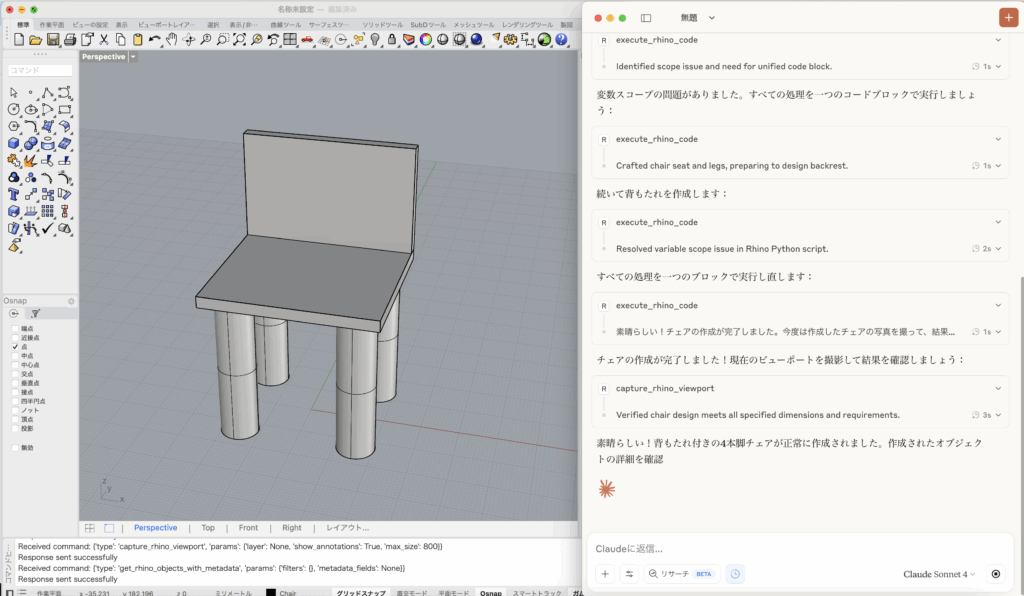Start a new chat with orange plus button

click(x=1008, y=18)
